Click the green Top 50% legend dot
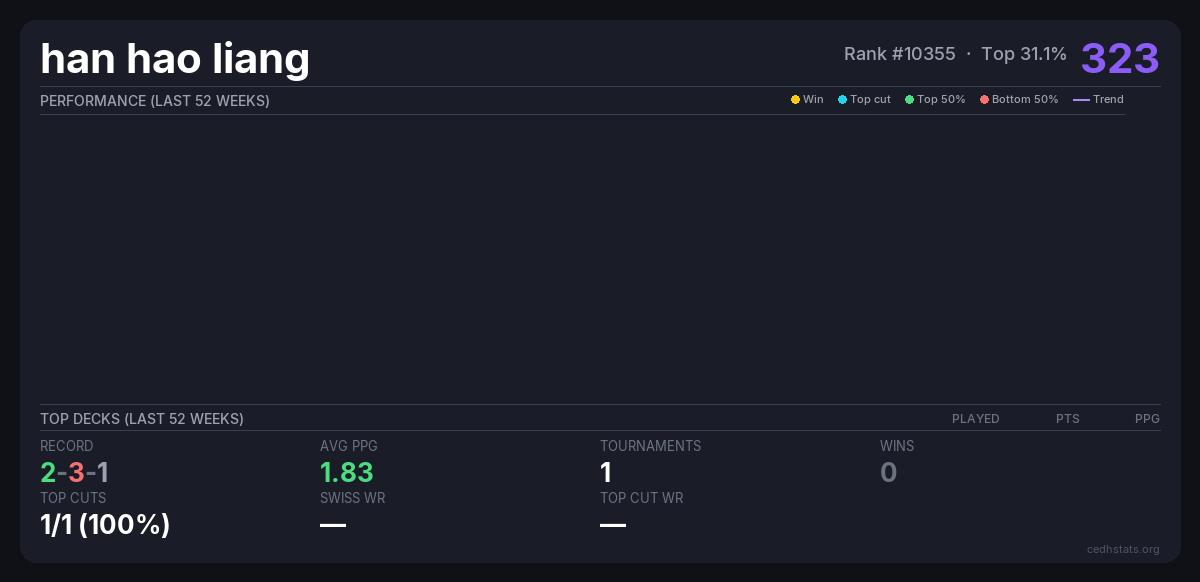 [909, 100]
